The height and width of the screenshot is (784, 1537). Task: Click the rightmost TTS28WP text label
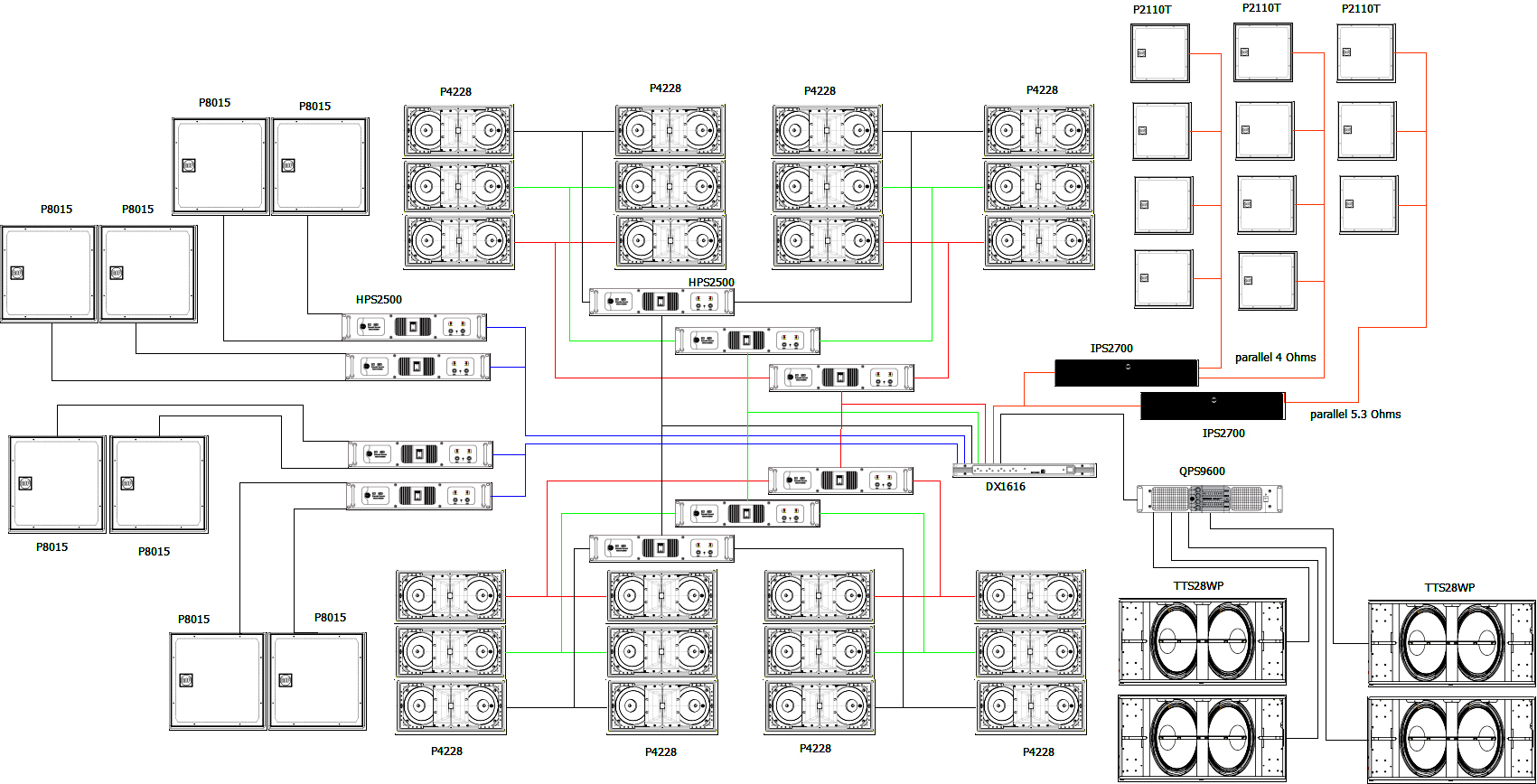point(1449,588)
